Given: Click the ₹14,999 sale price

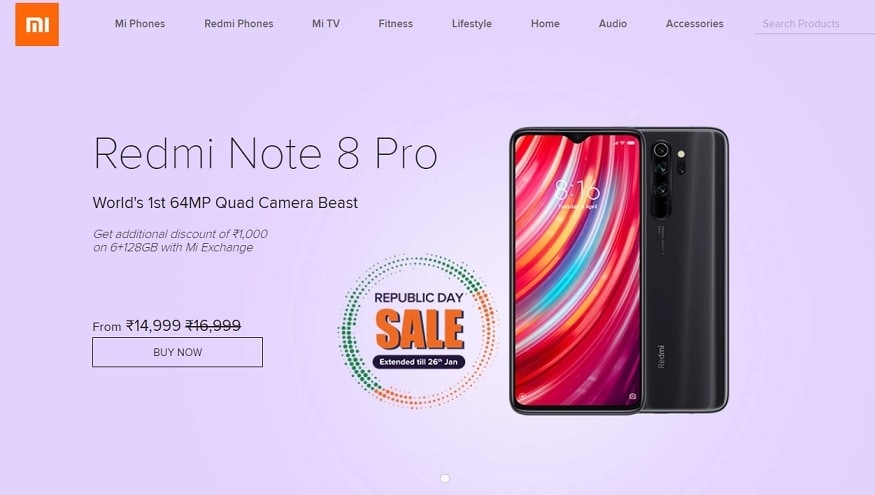Looking at the screenshot, I should coord(153,325).
